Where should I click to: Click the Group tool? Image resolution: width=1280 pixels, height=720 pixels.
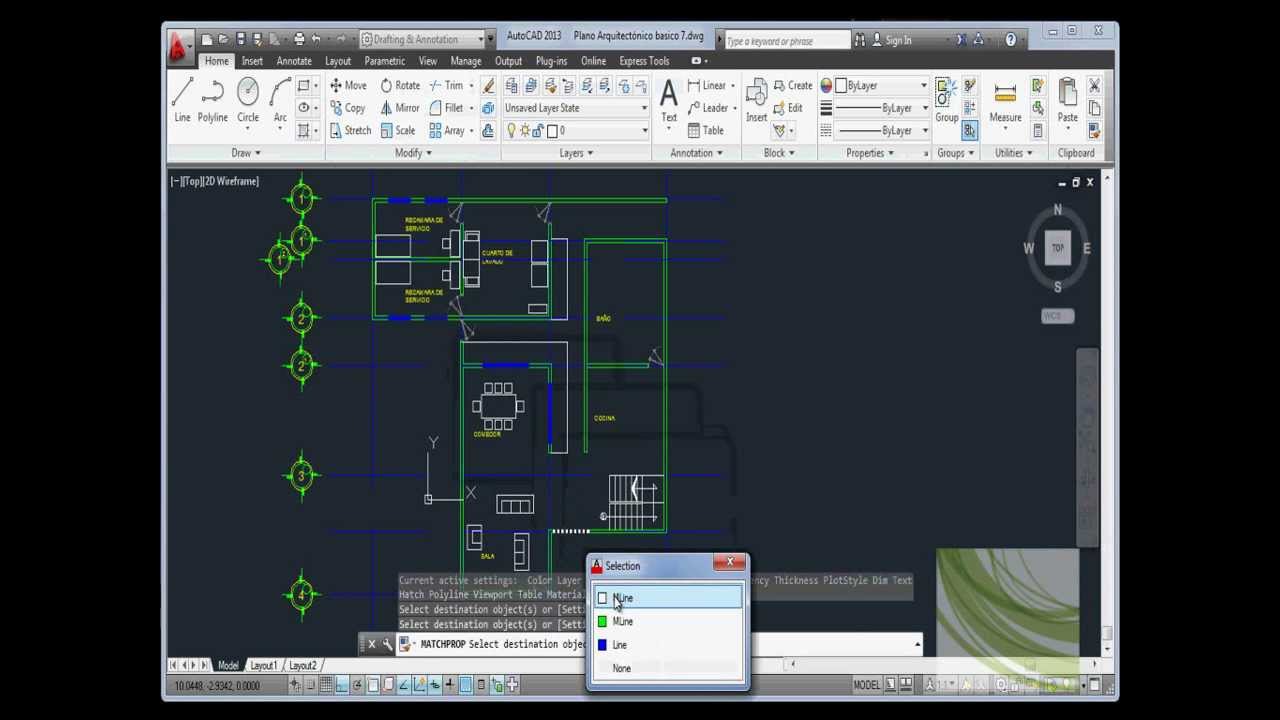(946, 101)
